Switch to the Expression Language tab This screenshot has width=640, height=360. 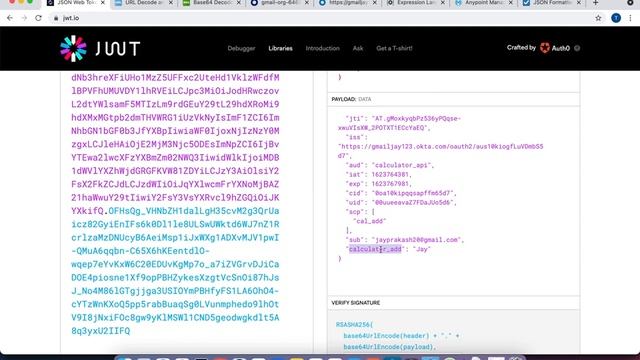pyautogui.click(x=415, y=3)
